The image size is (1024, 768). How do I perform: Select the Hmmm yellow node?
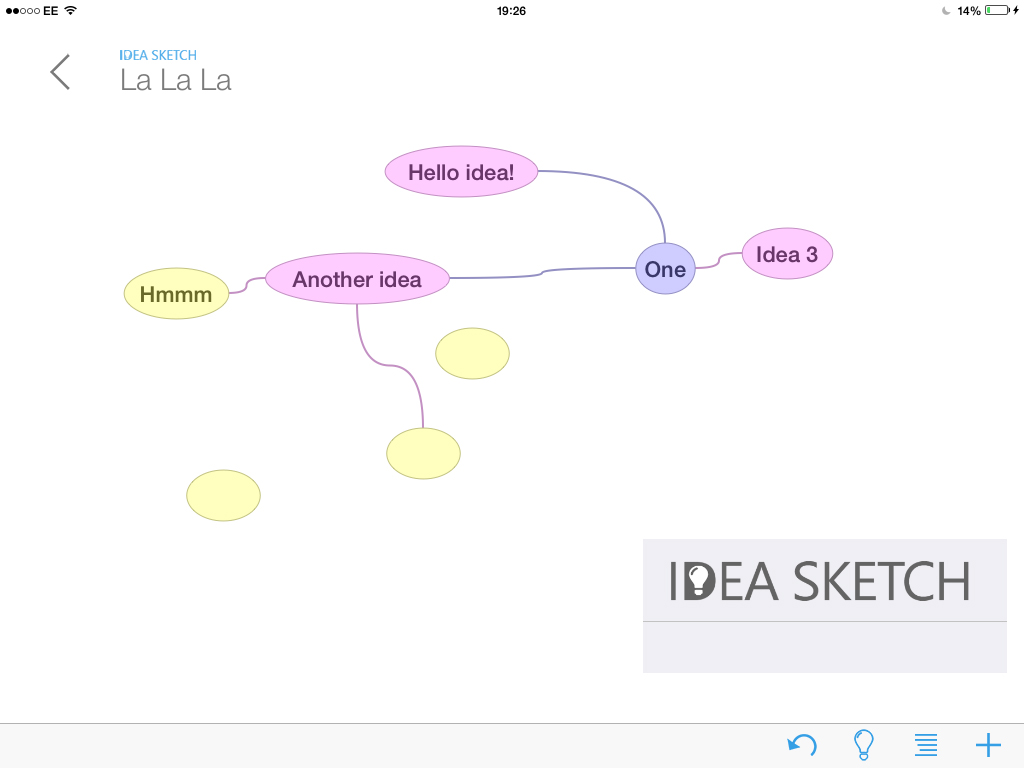[176, 294]
